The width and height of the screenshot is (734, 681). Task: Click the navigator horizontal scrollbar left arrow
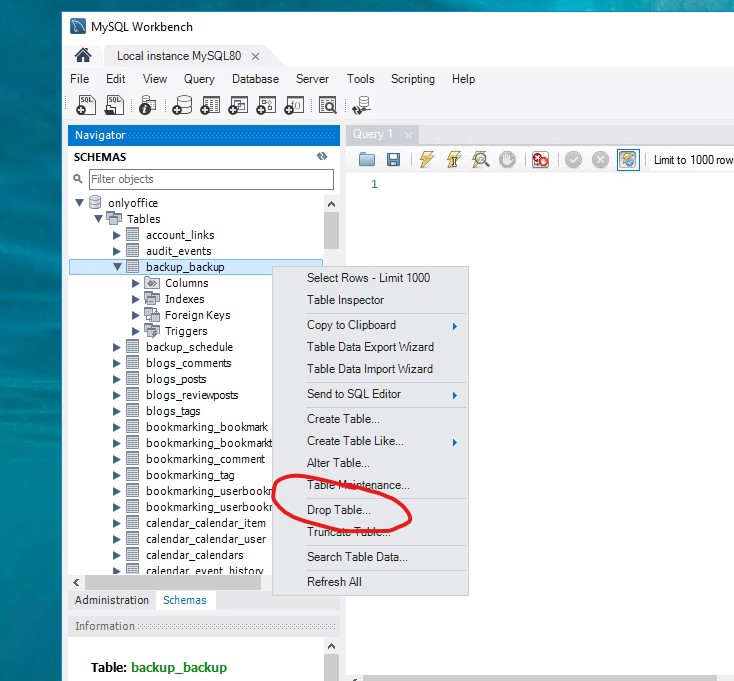click(76, 582)
